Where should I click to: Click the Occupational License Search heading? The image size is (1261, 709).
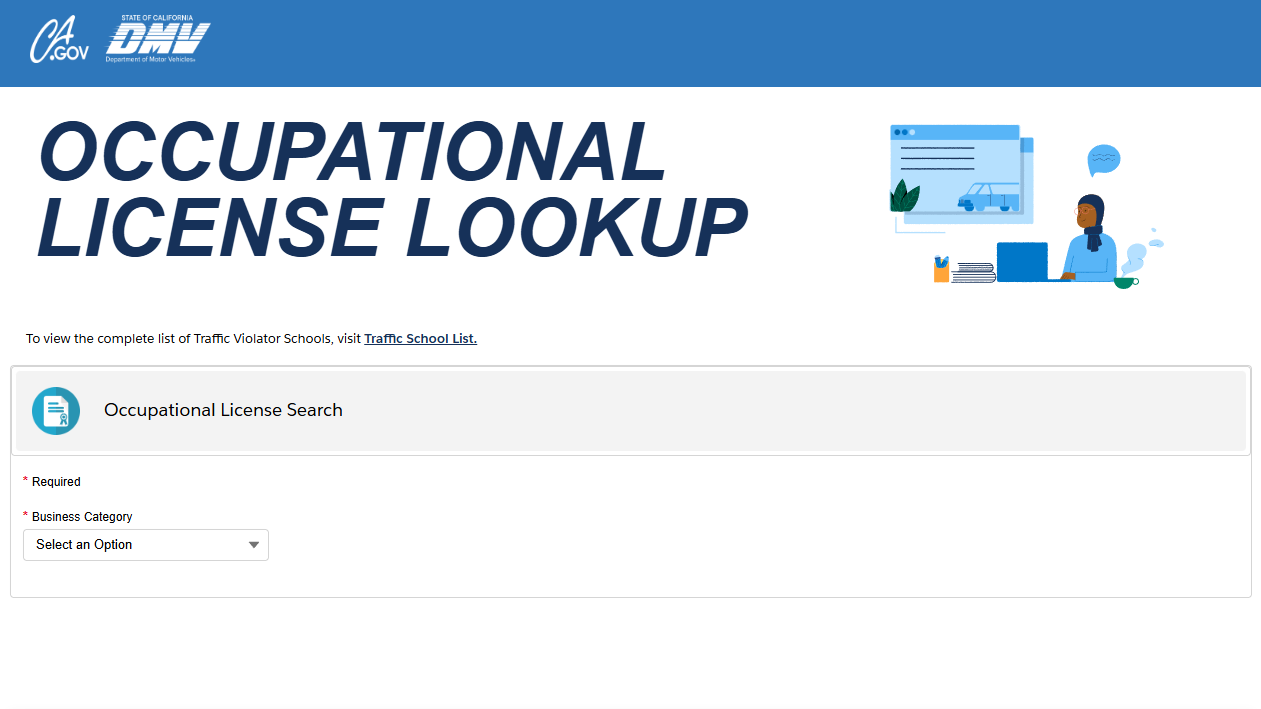coord(223,410)
